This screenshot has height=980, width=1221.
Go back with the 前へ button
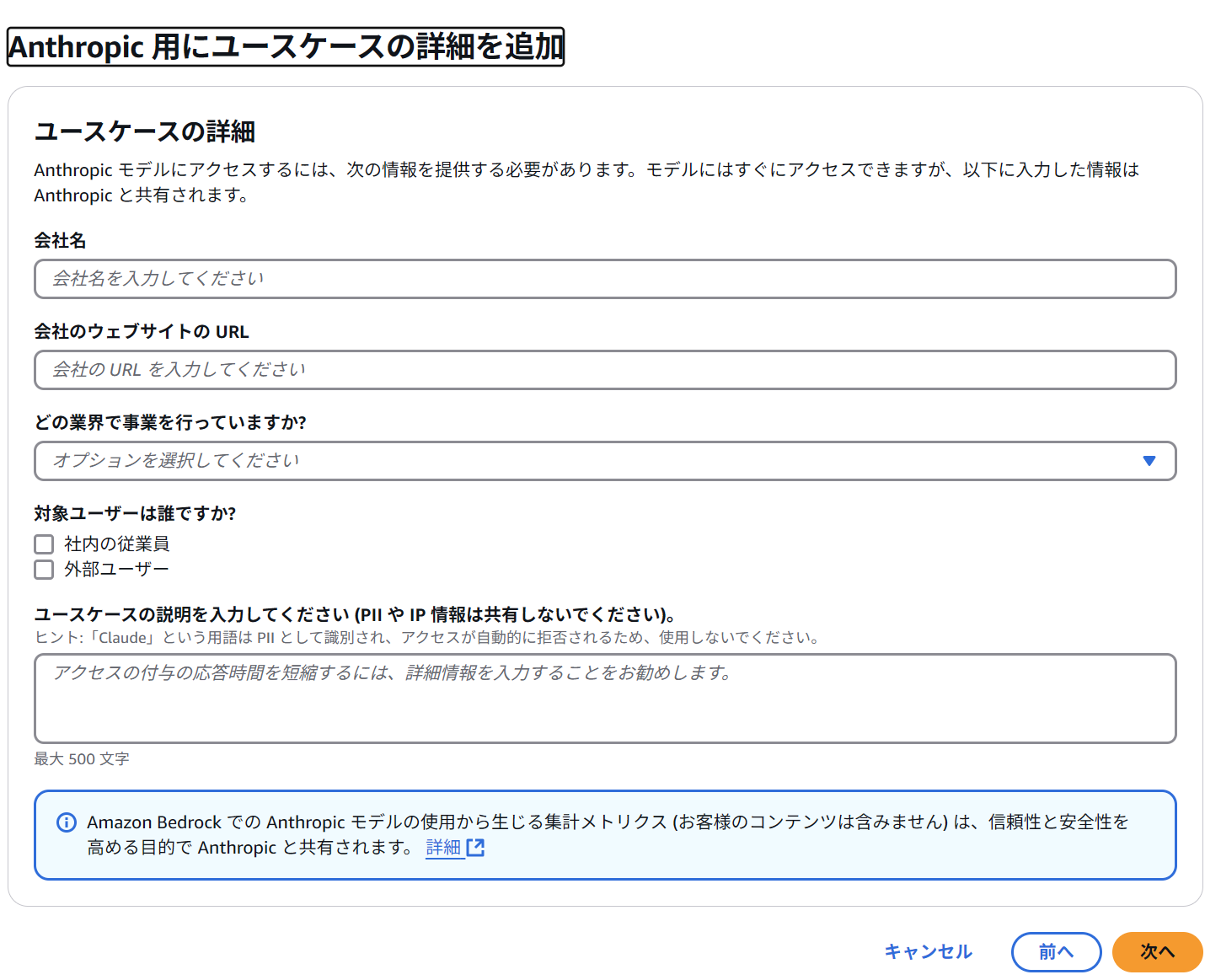pos(1056,952)
